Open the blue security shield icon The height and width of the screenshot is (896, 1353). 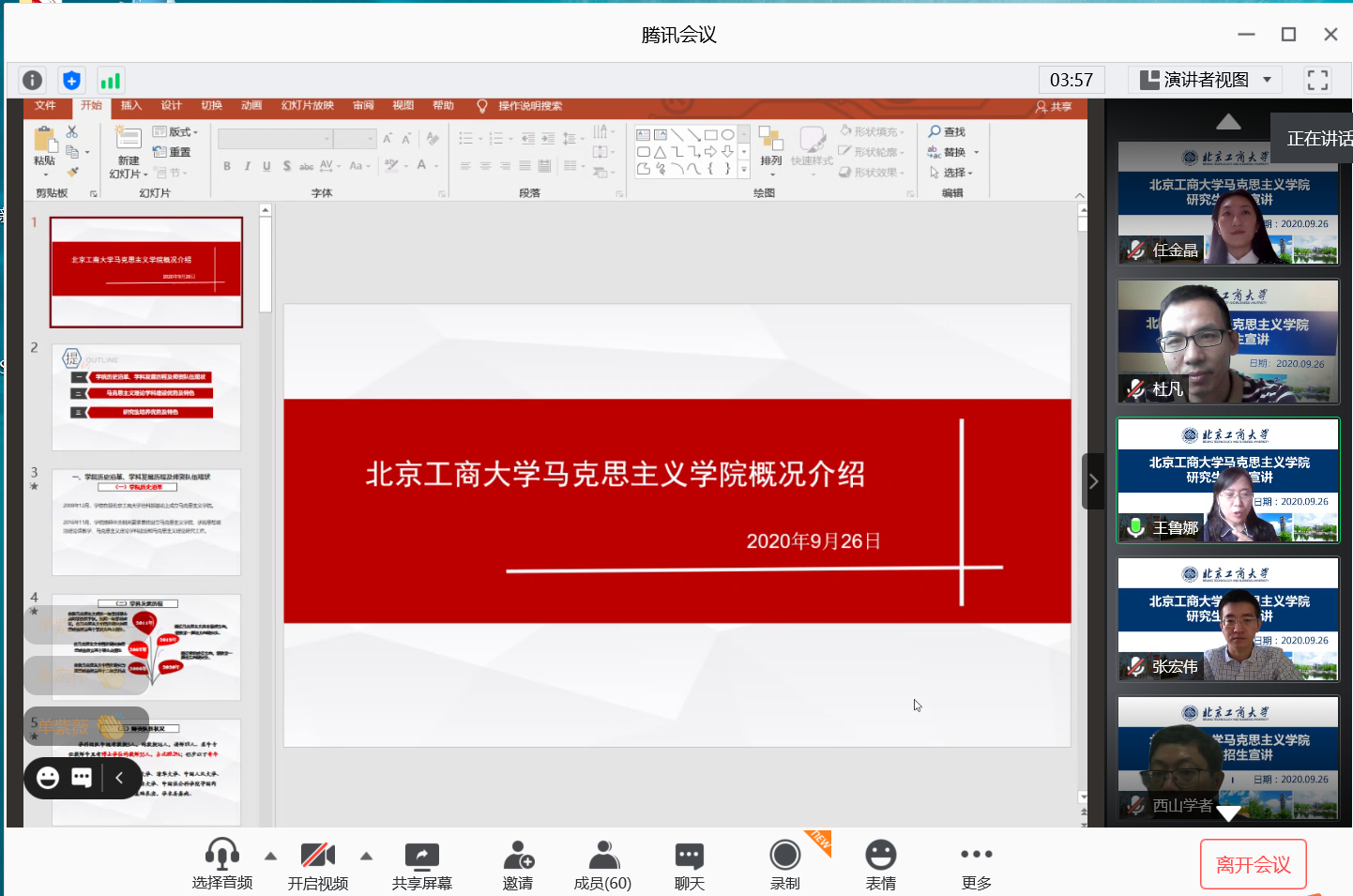coord(71,81)
